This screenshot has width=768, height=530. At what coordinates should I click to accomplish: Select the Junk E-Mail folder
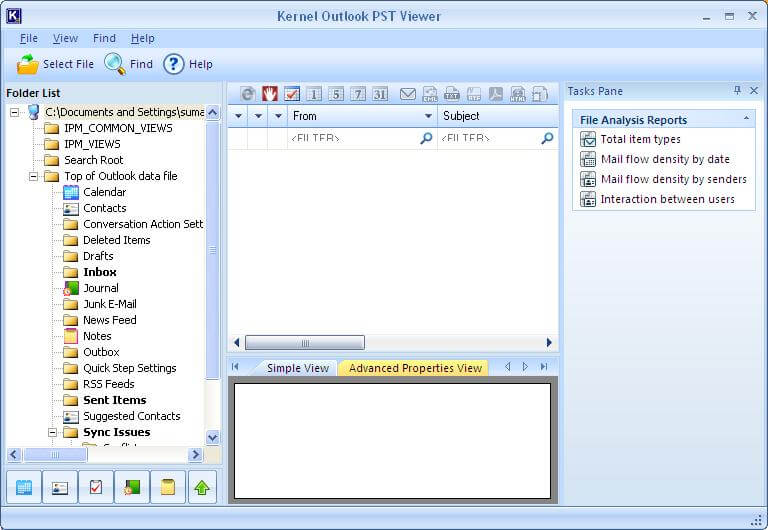point(110,304)
